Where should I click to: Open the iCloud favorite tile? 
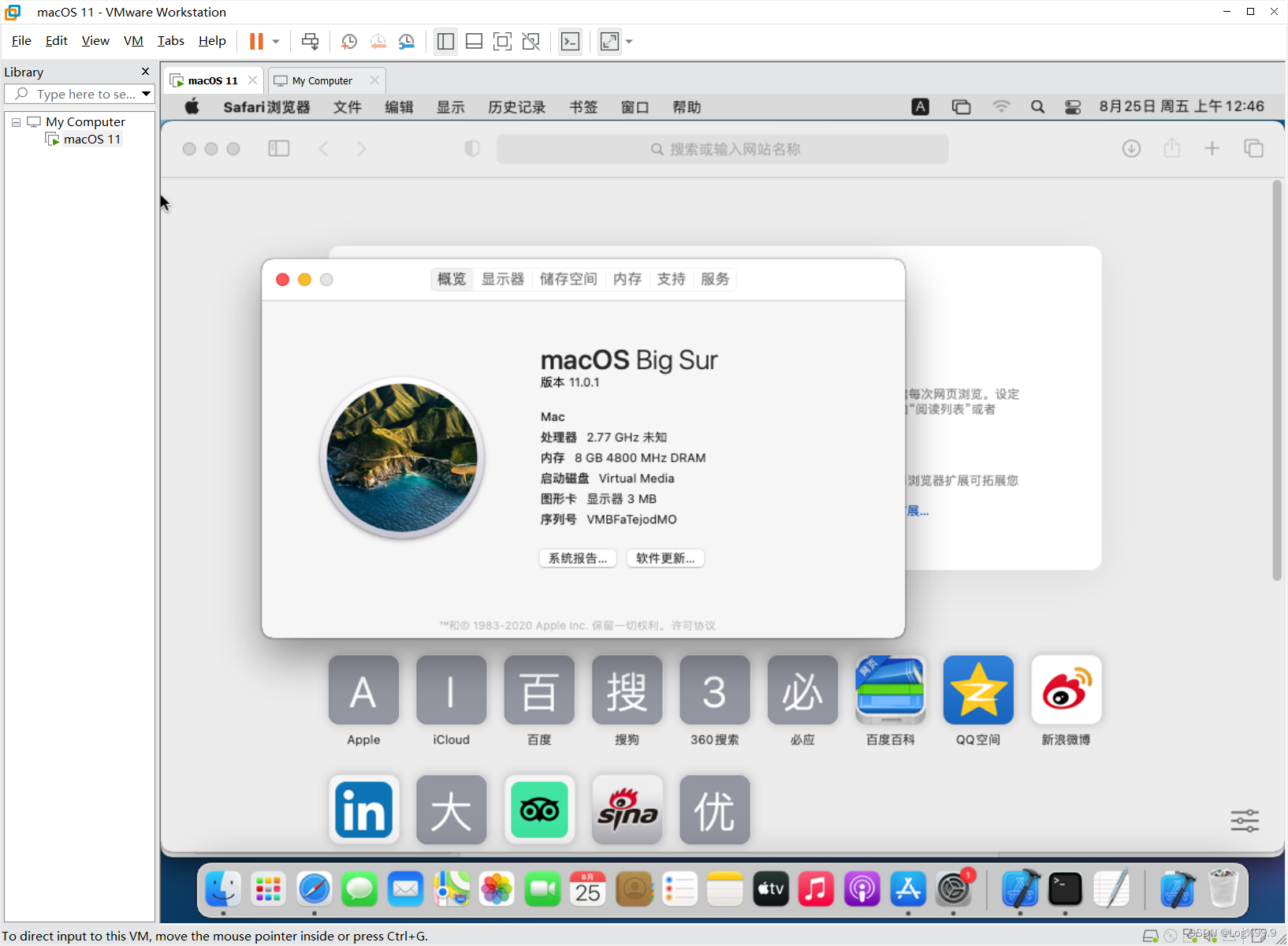[x=451, y=690]
